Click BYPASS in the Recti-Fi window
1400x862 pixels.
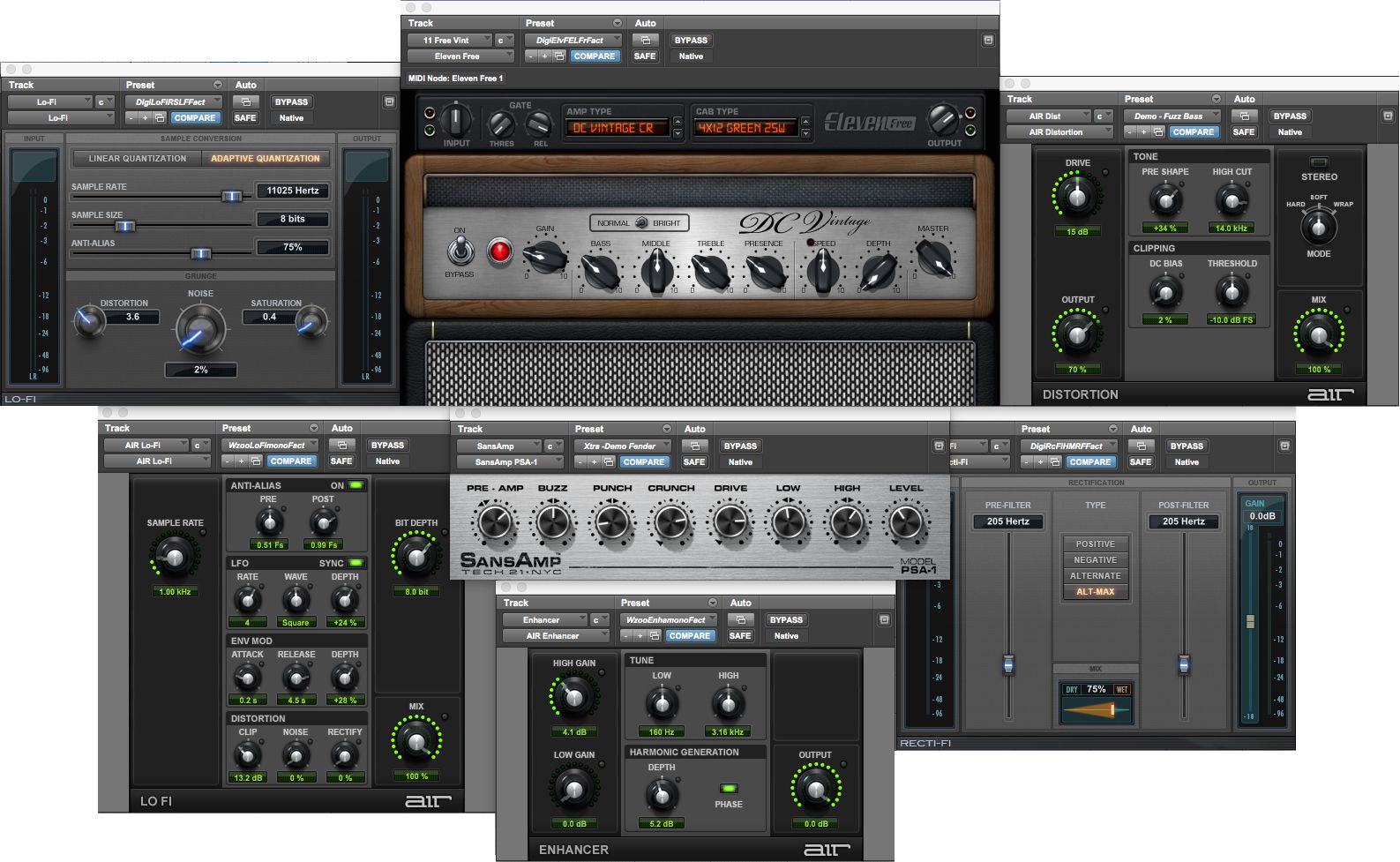pos(1187,446)
